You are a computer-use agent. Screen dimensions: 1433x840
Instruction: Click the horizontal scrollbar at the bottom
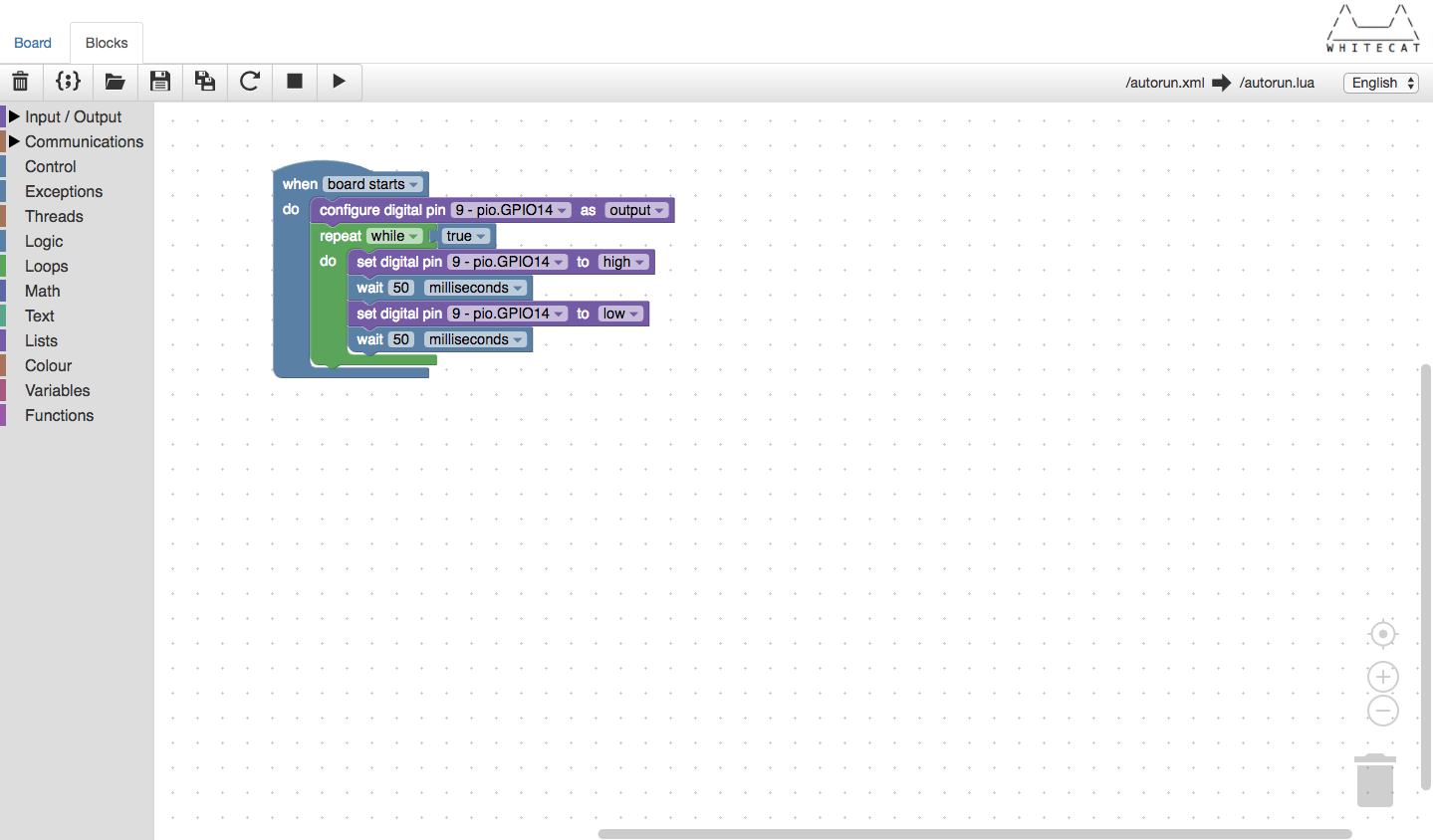974,834
